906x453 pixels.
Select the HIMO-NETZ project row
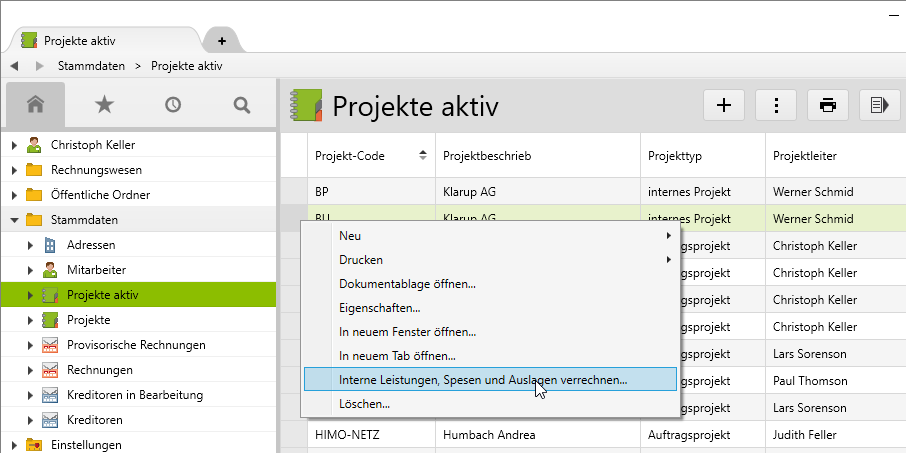click(x=345, y=435)
